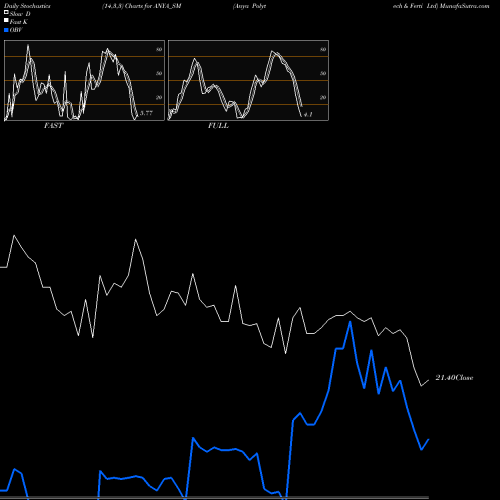Screen dimensions: 500x500
Task: Click the 20 level label in FULL chart
Action: pos(323,97)
